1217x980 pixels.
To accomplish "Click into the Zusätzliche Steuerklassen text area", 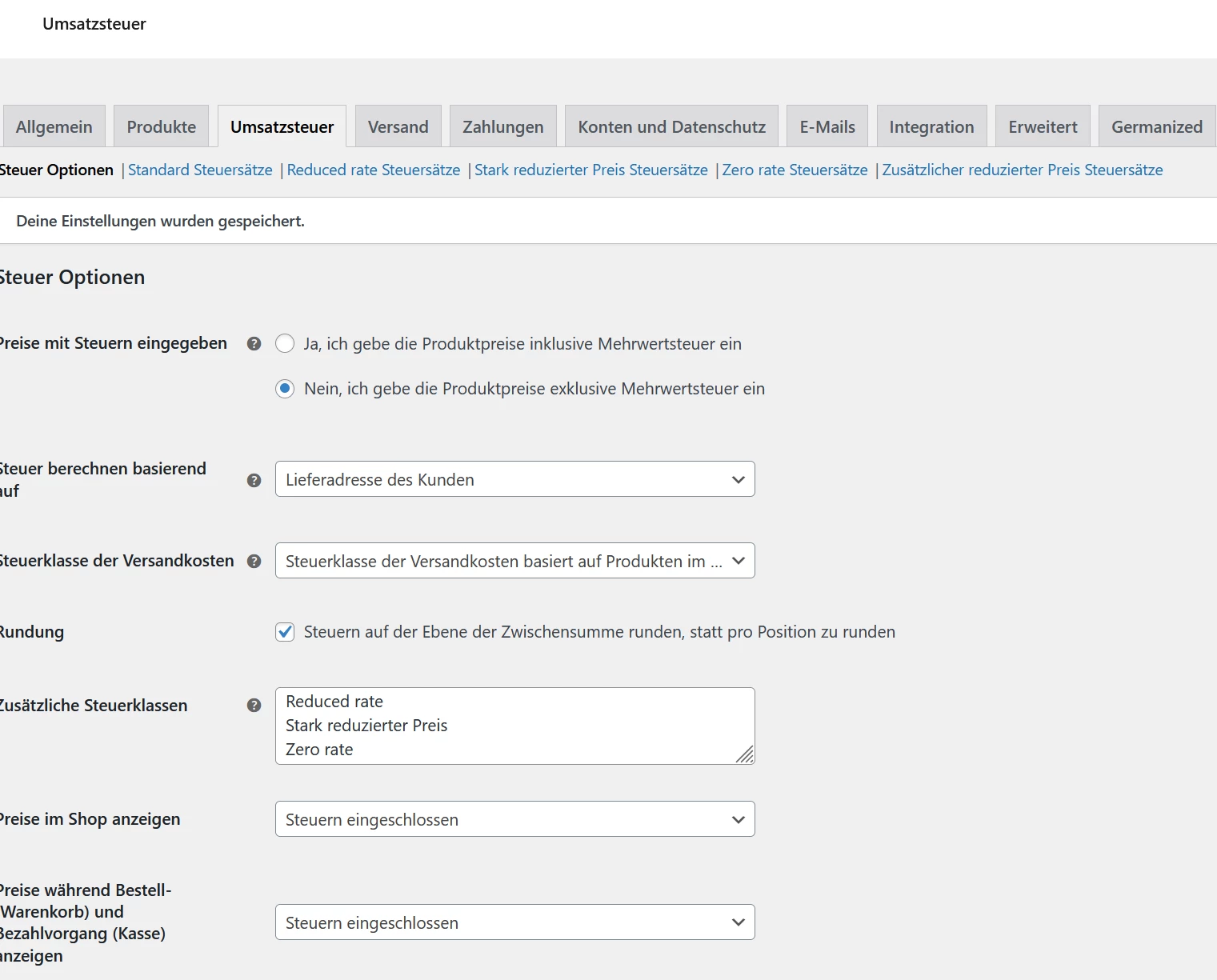I will [515, 726].
